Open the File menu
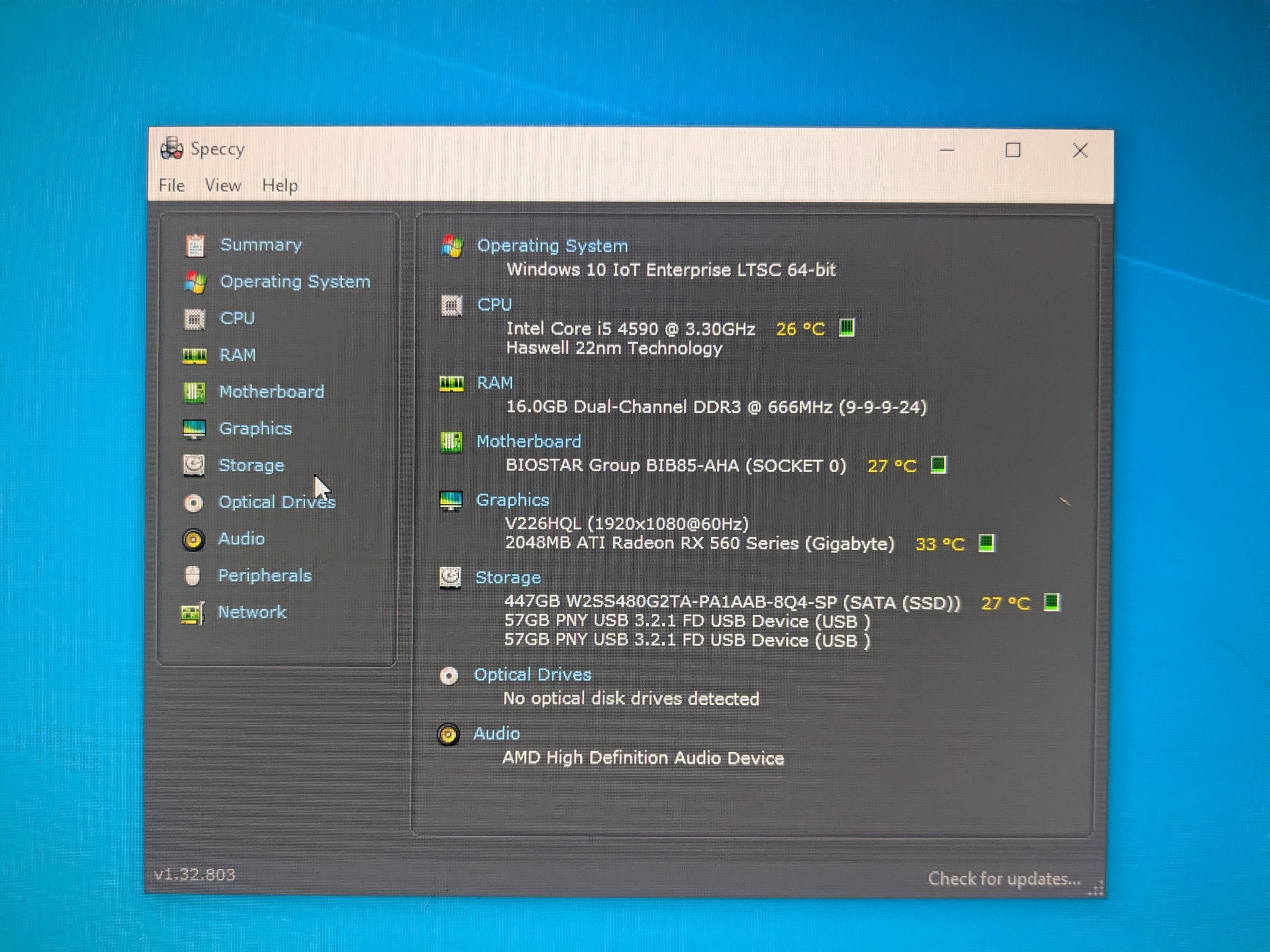The width and height of the screenshot is (1270, 952). pos(172,185)
